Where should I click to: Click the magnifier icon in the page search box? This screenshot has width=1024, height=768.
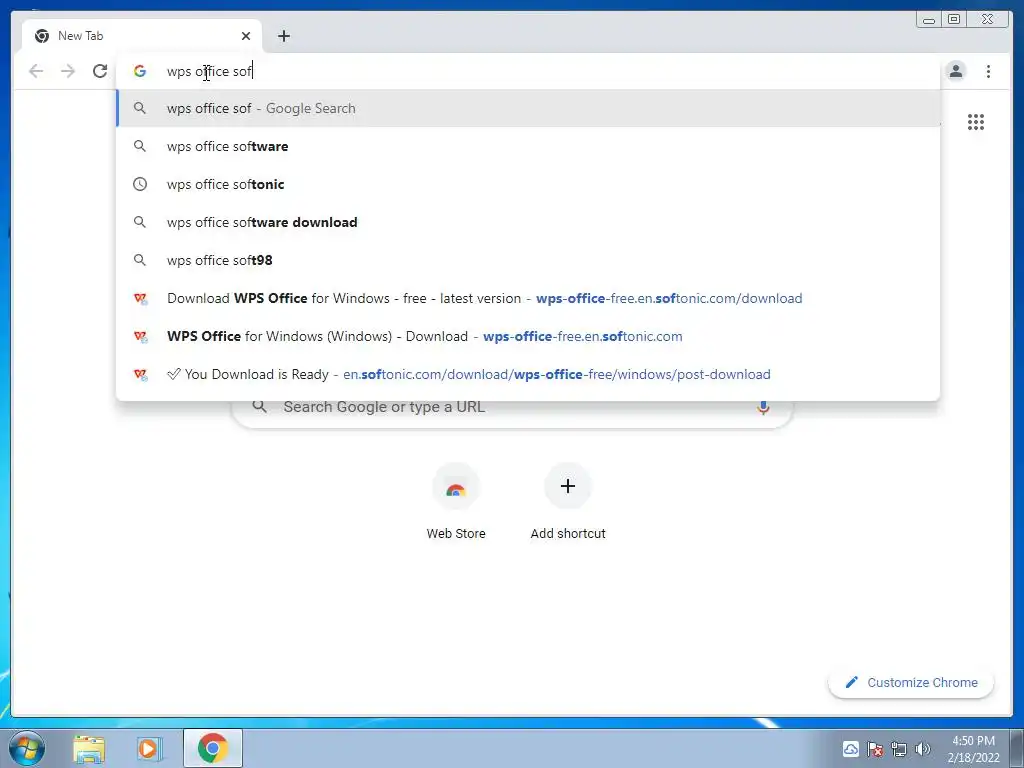[259, 407]
